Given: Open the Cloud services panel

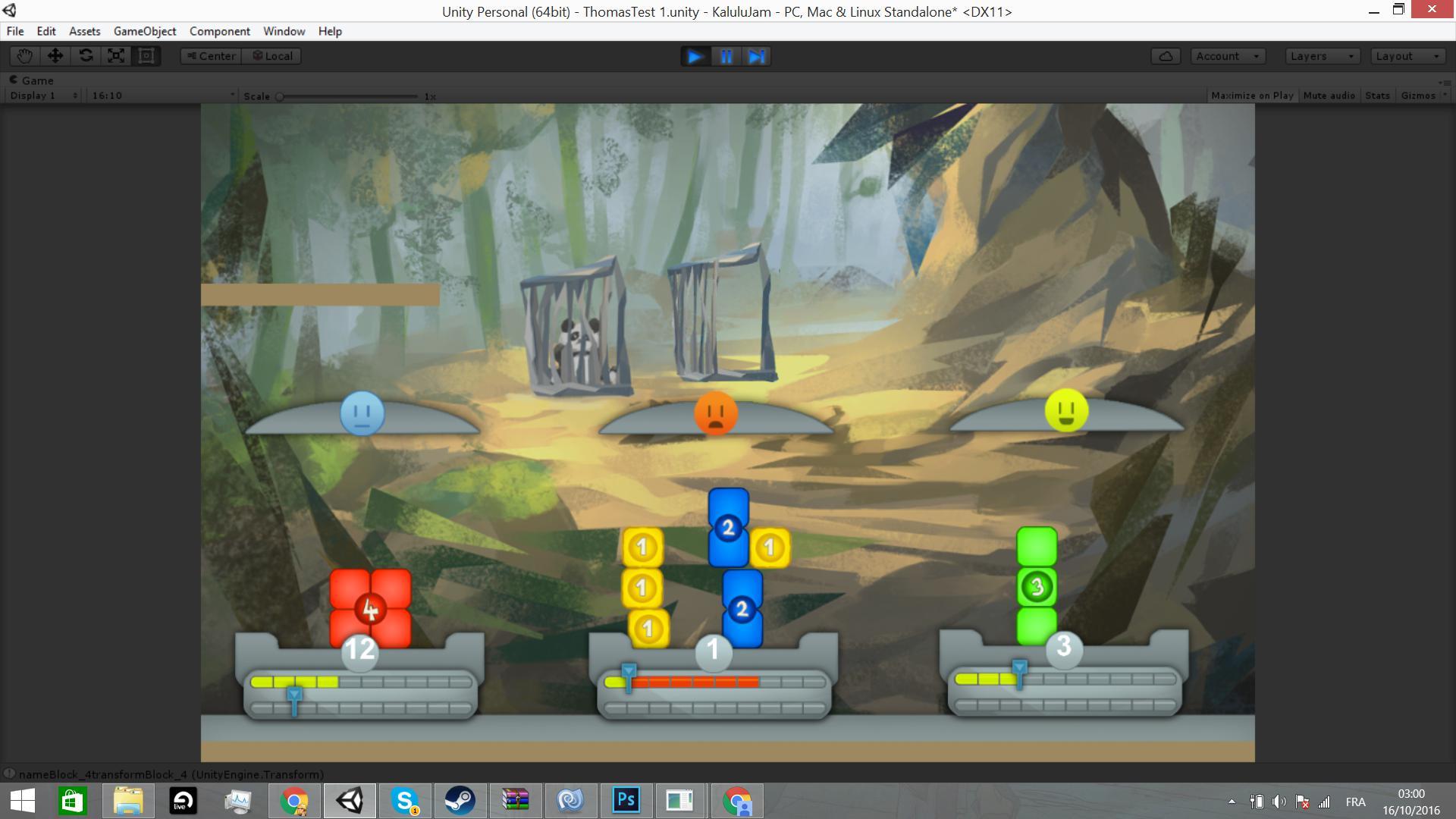Looking at the screenshot, I should click(1166, 56).
